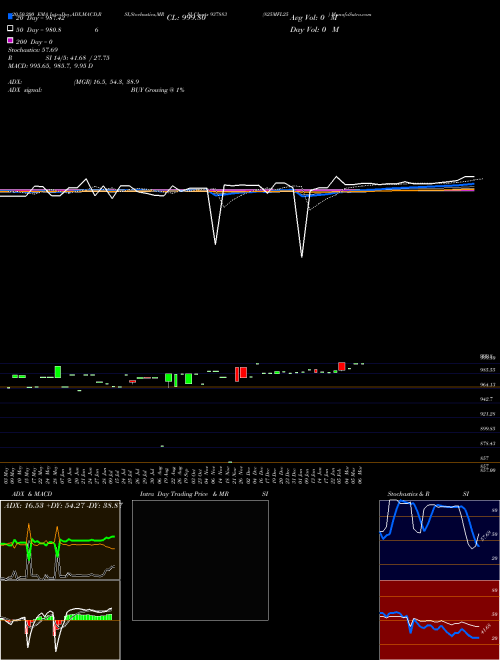Screen dimensions: 500x660
Task: Click the 'BUY Growing @ 1%' signal text
Action: [x=157, y=90]
